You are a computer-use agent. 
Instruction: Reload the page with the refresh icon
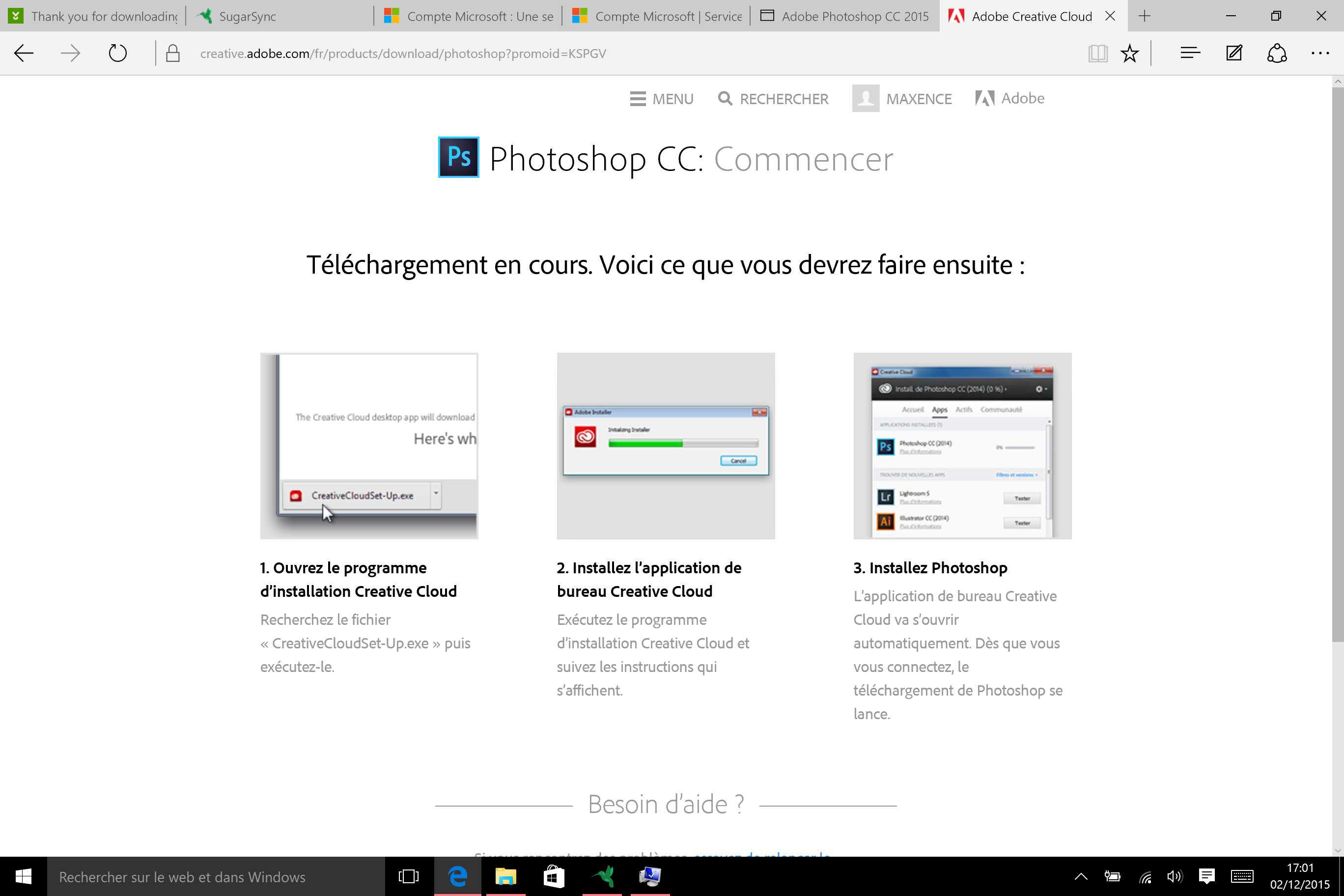(118, 53)
